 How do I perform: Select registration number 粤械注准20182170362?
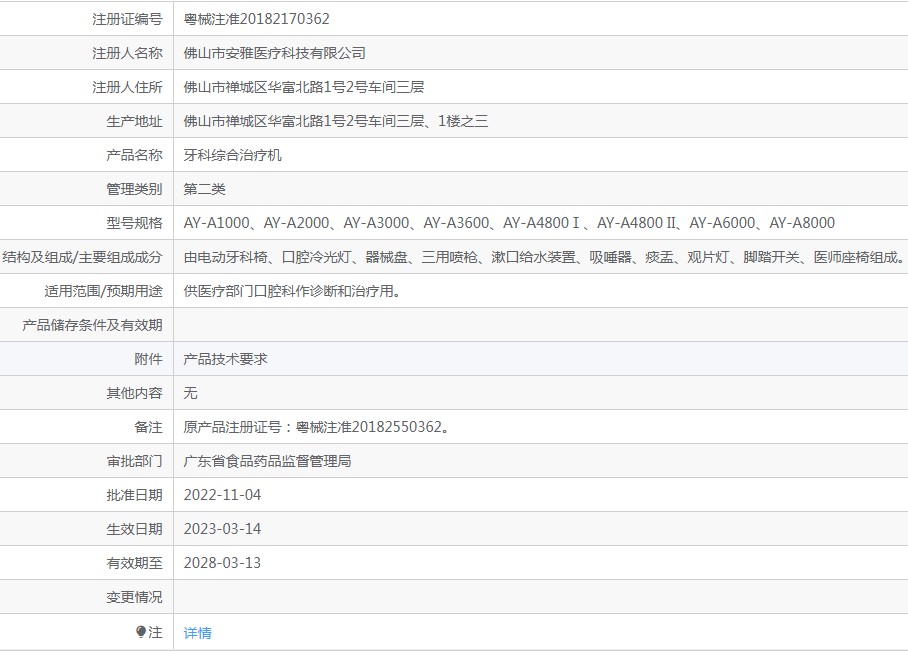click(x=257, y=19)
